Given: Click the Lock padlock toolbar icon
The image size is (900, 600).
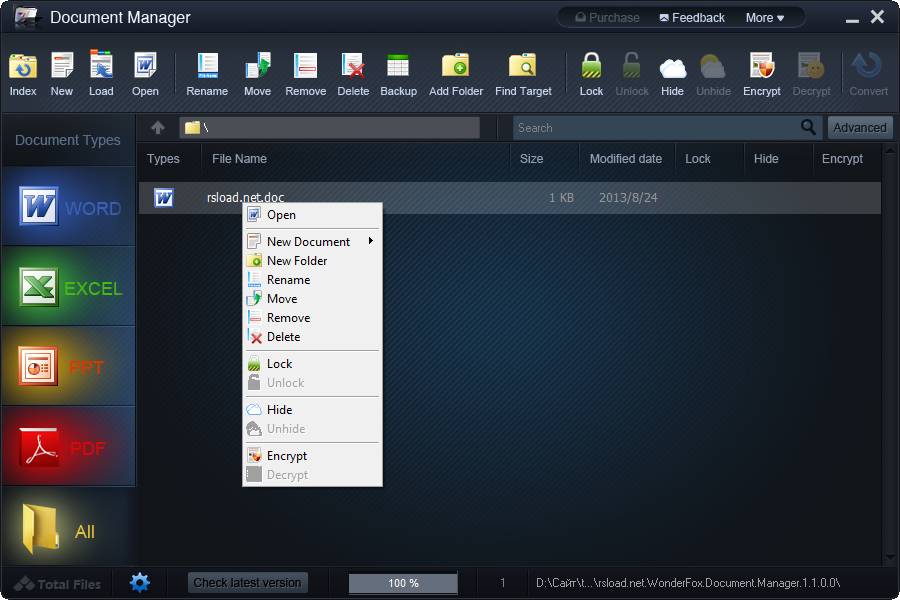Looking at the screenshot, I should [591, 65].
